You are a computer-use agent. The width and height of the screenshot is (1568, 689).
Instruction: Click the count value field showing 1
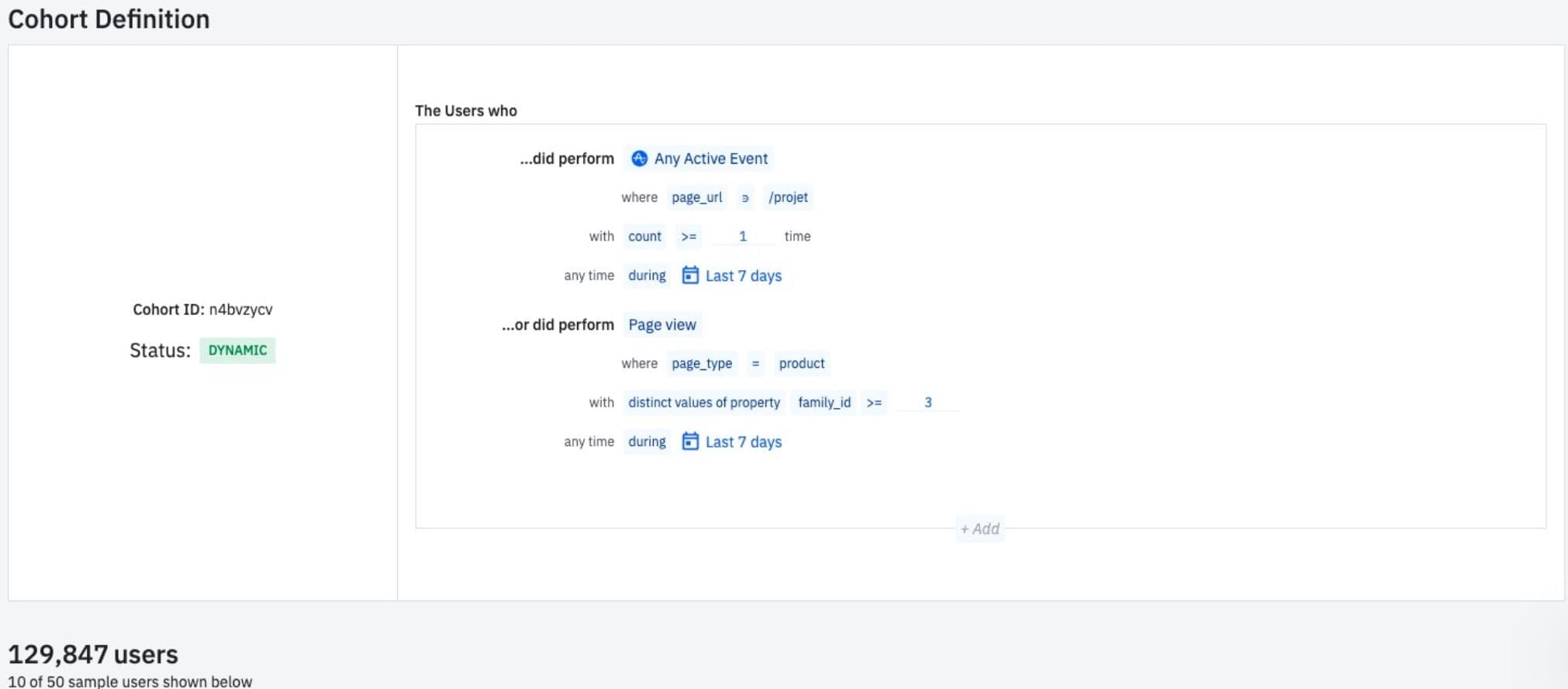point(742,236)
